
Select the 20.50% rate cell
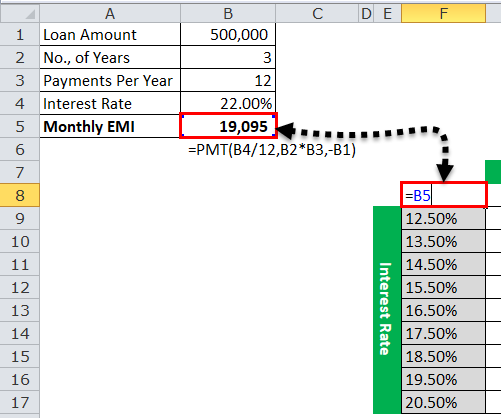[x=444, y=402]
